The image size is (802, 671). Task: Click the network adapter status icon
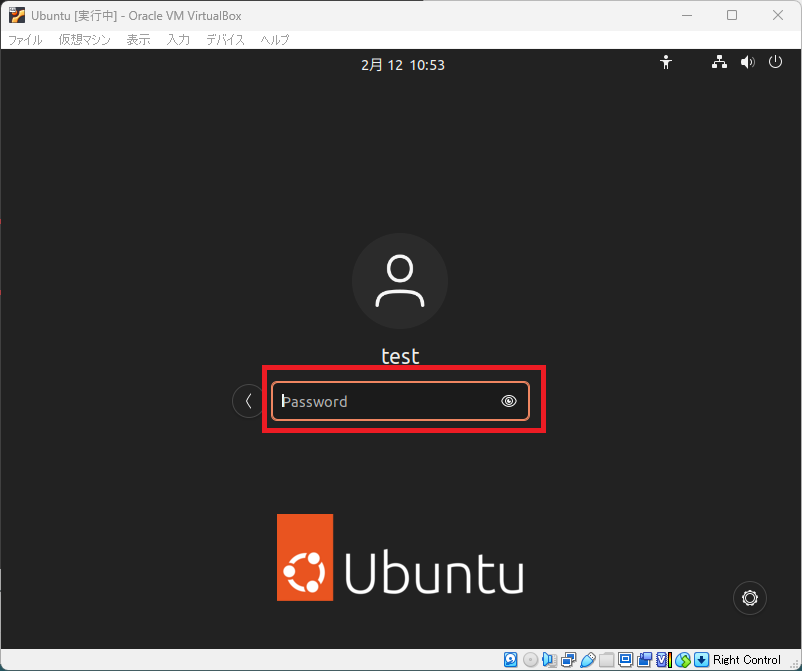[568, 659]
